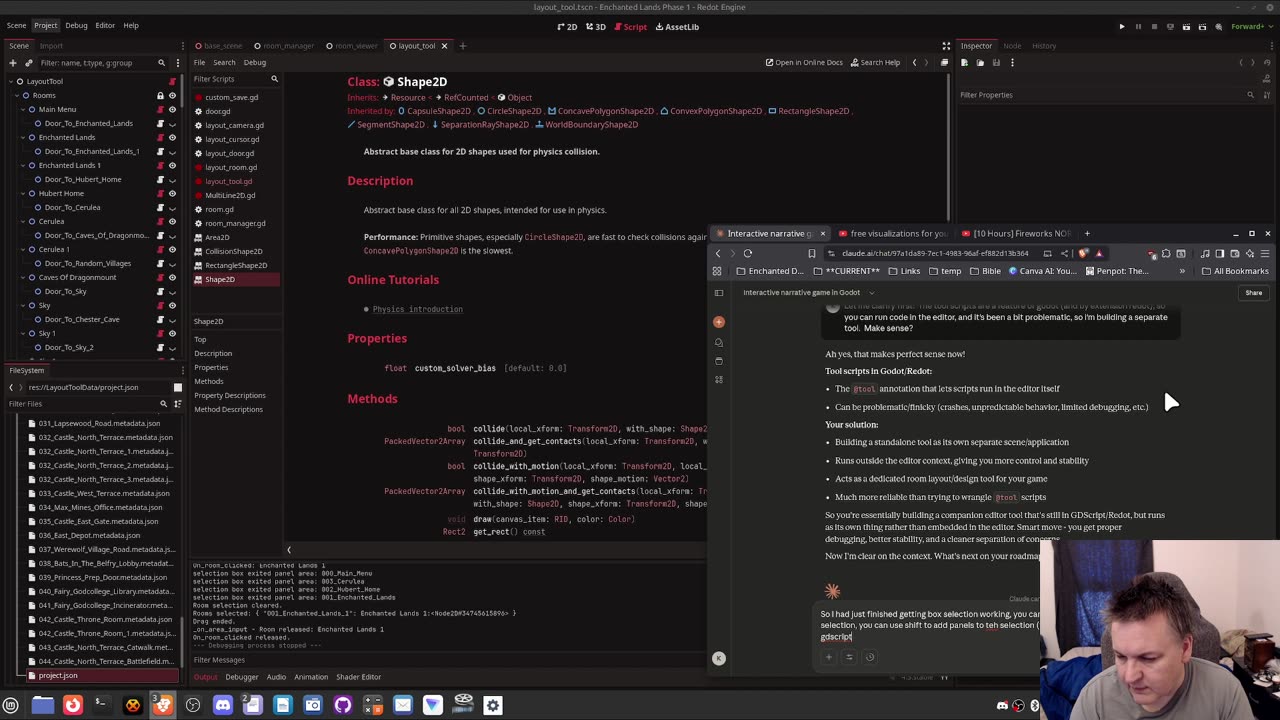Image resolution: width=1280 pixels, height=720 pixels.
Task: Hide the Caves Of Dragonmount node
Action: tap(172, 277)
